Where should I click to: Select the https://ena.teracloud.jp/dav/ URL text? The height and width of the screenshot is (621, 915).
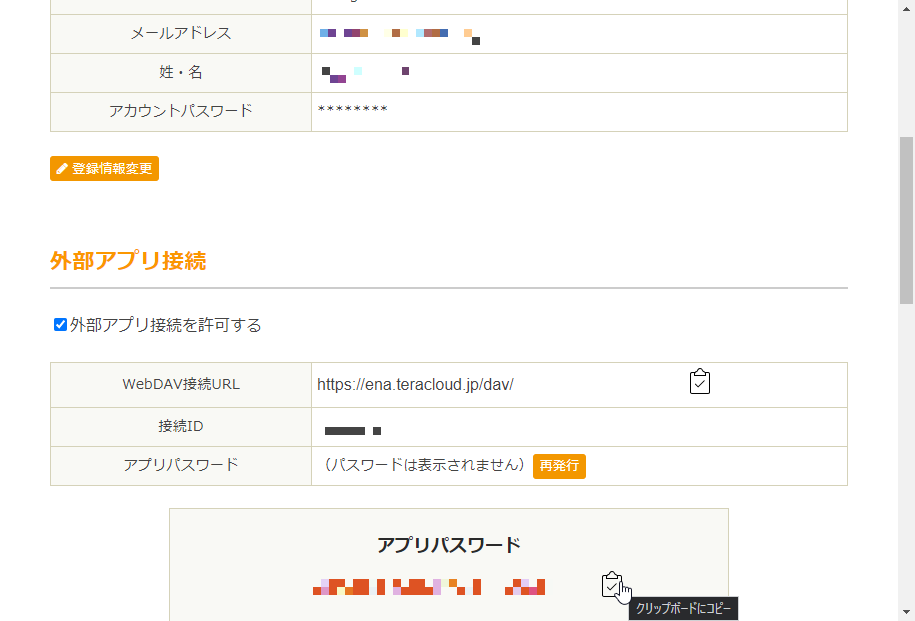coord(415,385)
